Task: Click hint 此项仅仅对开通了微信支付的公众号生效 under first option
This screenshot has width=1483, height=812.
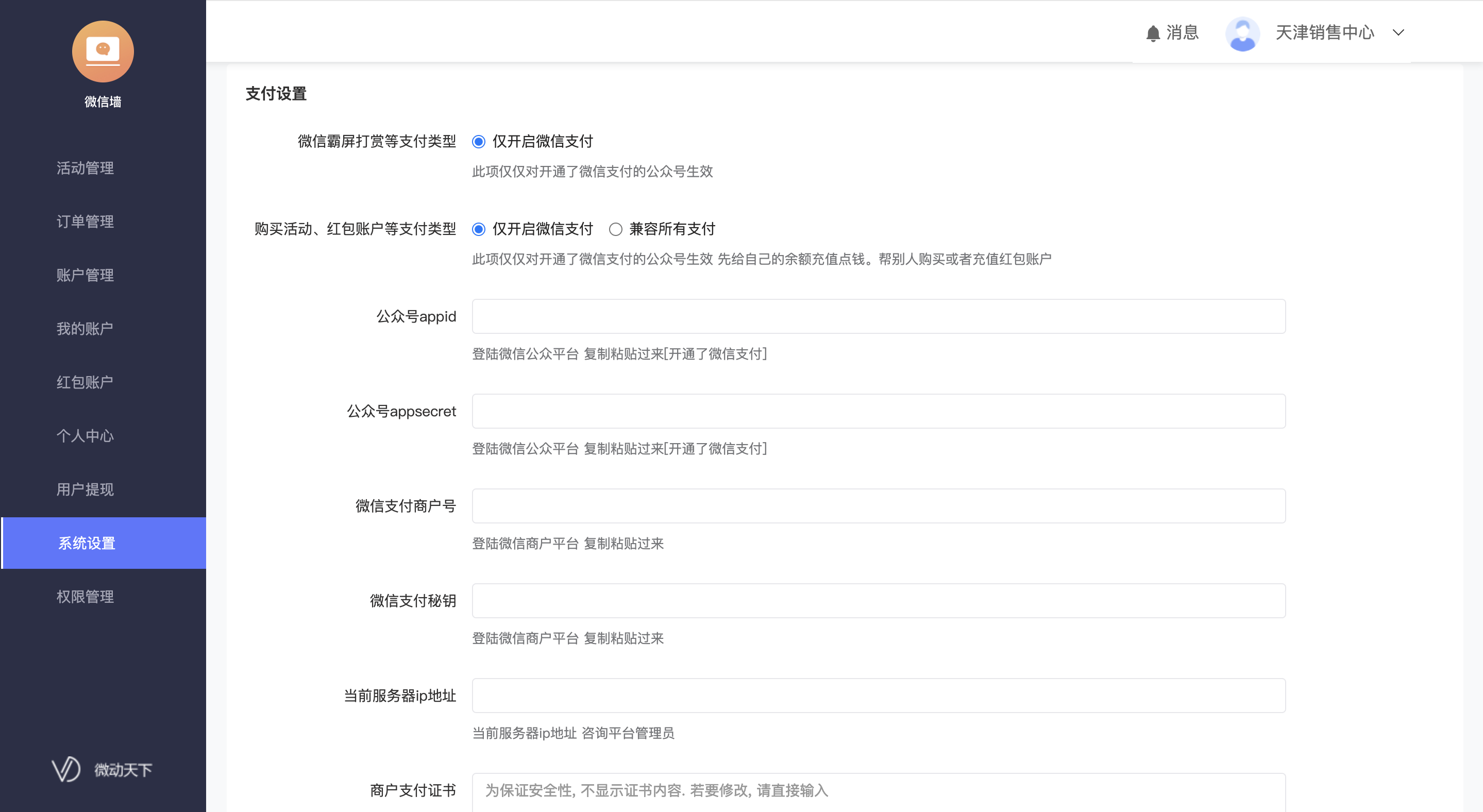Action: (593, 172)
